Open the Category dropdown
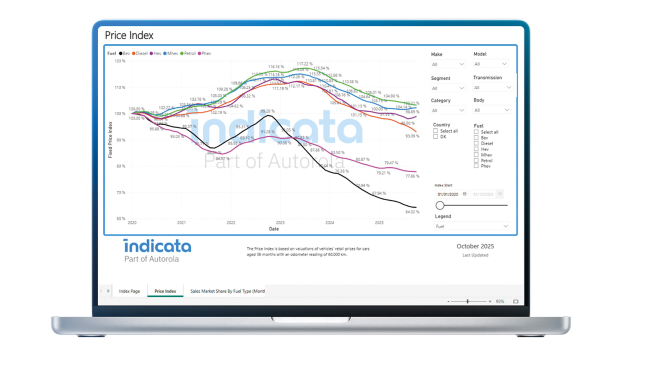Screen dimensions: 650x366 448,110
